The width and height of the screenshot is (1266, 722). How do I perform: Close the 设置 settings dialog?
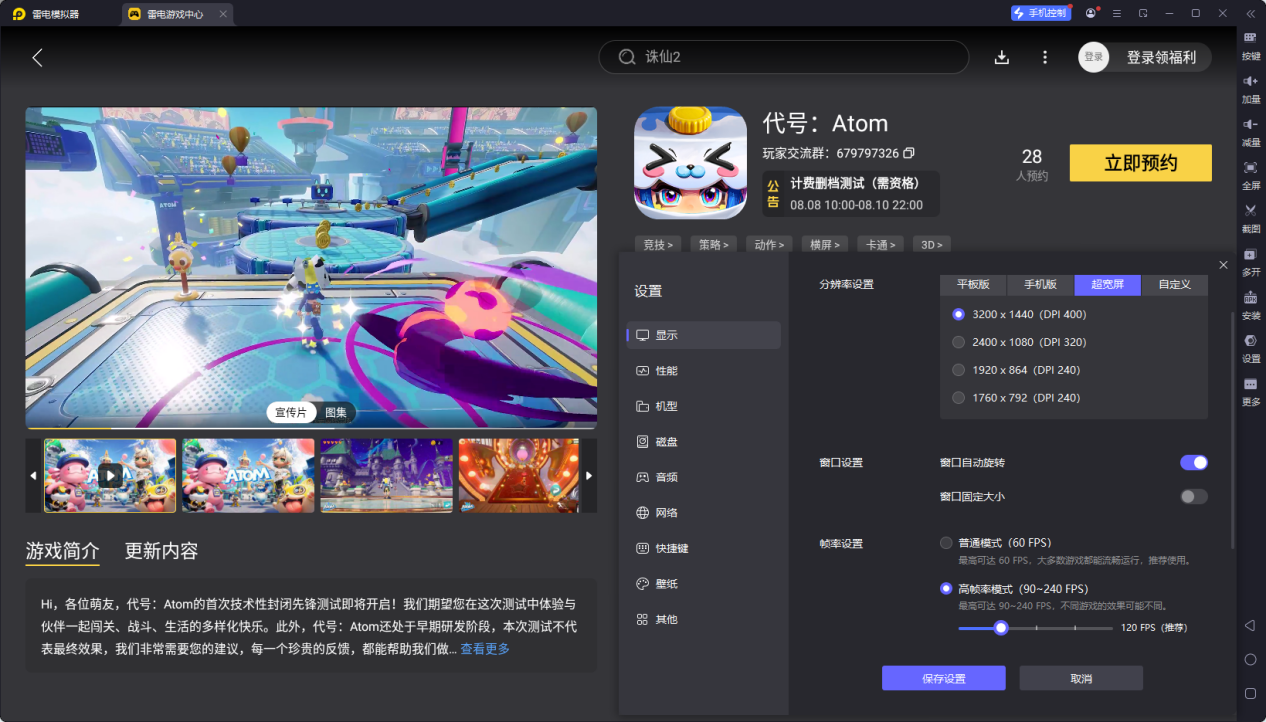click(1223, 264)
